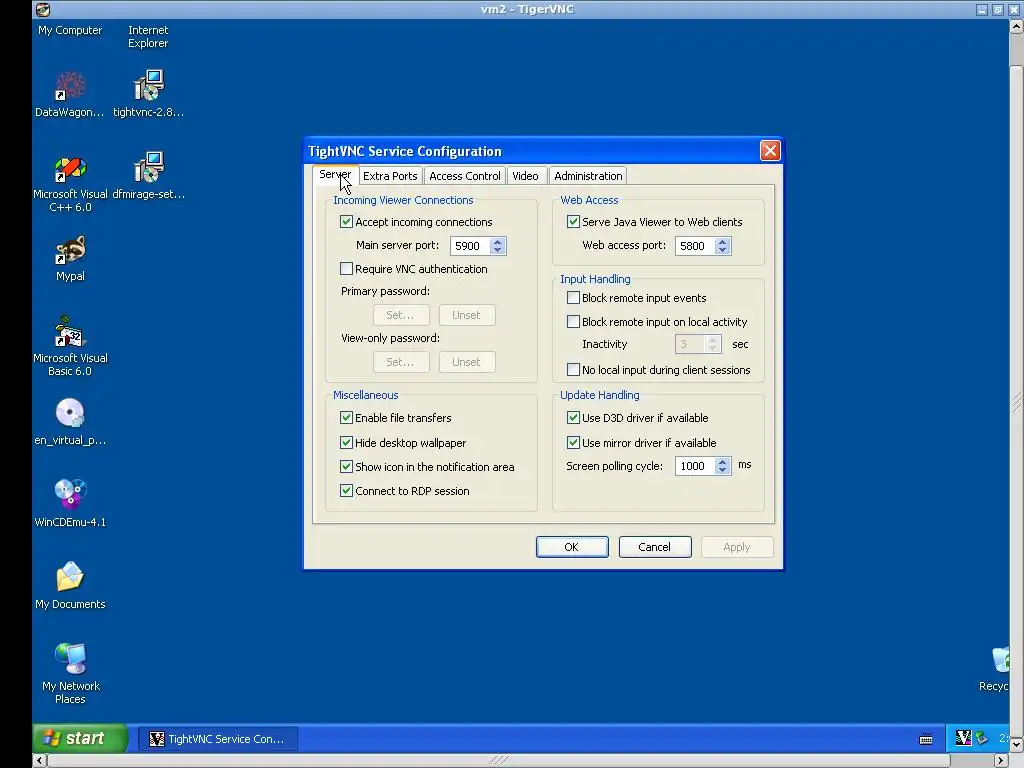Click the keyboard icon in taskbar
The width and height of the screenshot is (1024, 768).
pyautogui.click(x=925, y=739)
